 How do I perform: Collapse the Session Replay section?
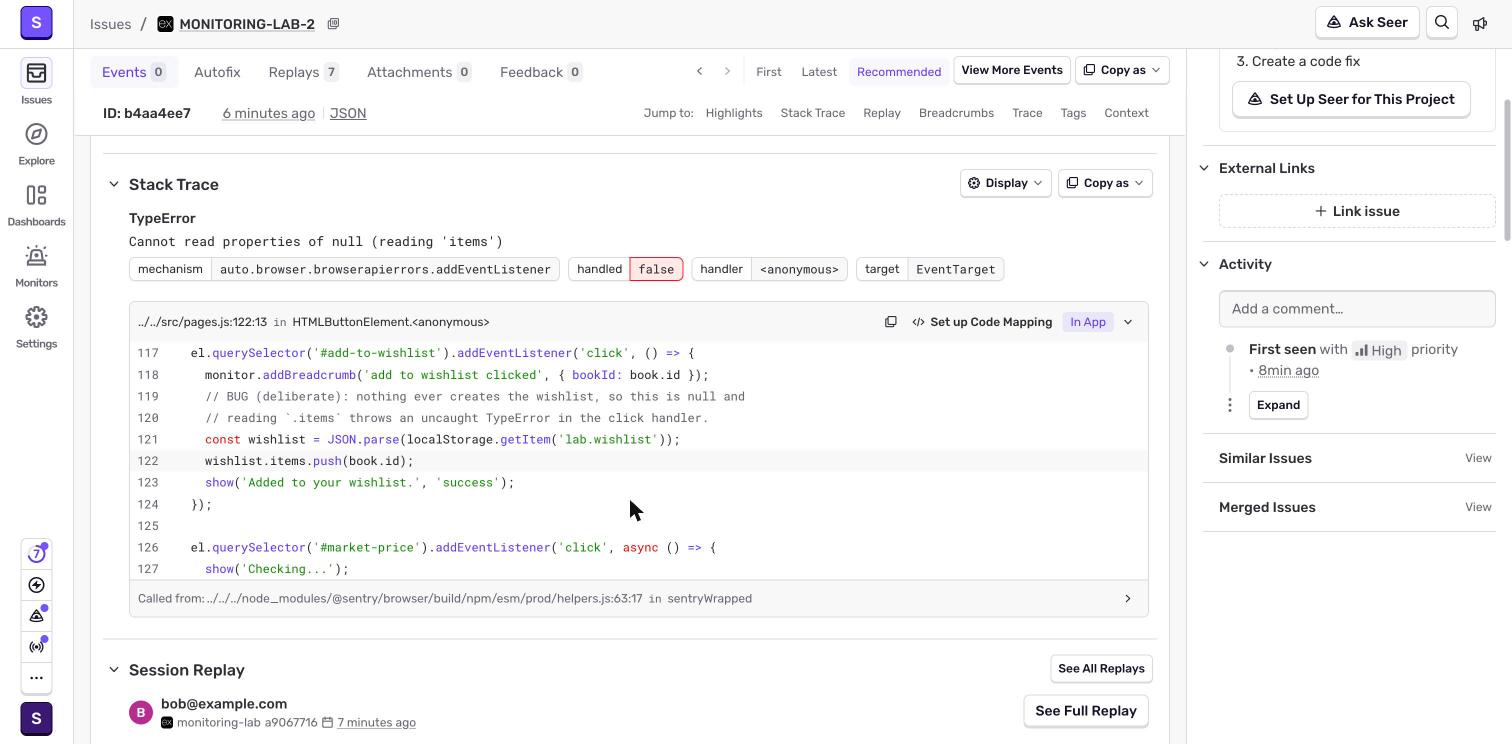coord(114,670)
